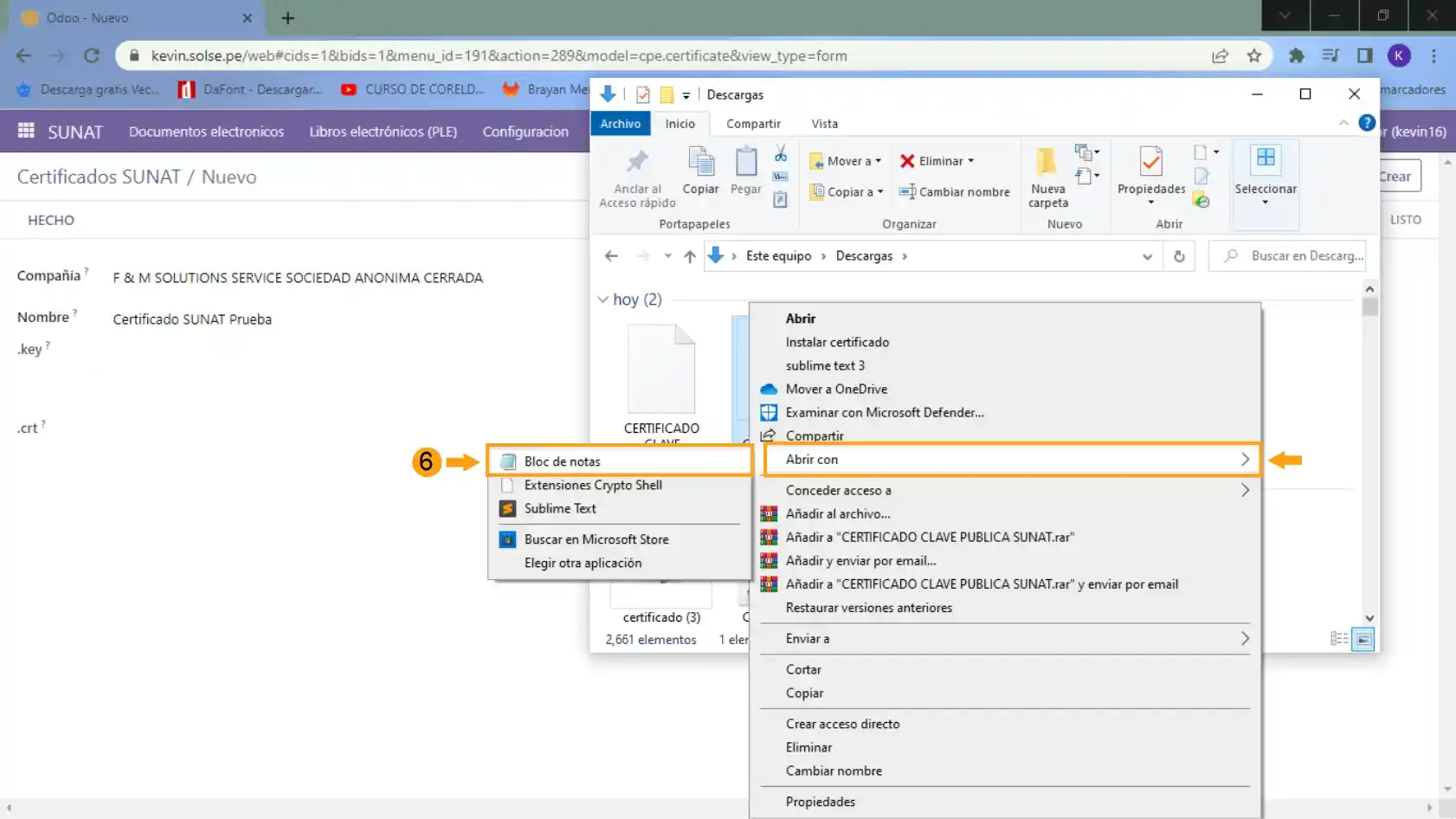
Task: Collapse the ribbon with the chevron
Action: [x=1343, y=123]
